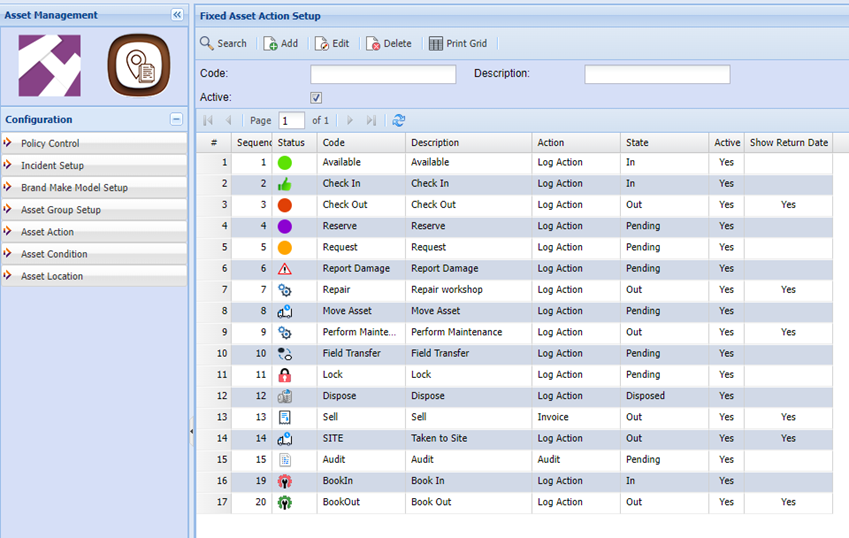This screenshot has width=849, height=538.
Task: Click the orange Request status circle
Action: [x=285, y=247]
